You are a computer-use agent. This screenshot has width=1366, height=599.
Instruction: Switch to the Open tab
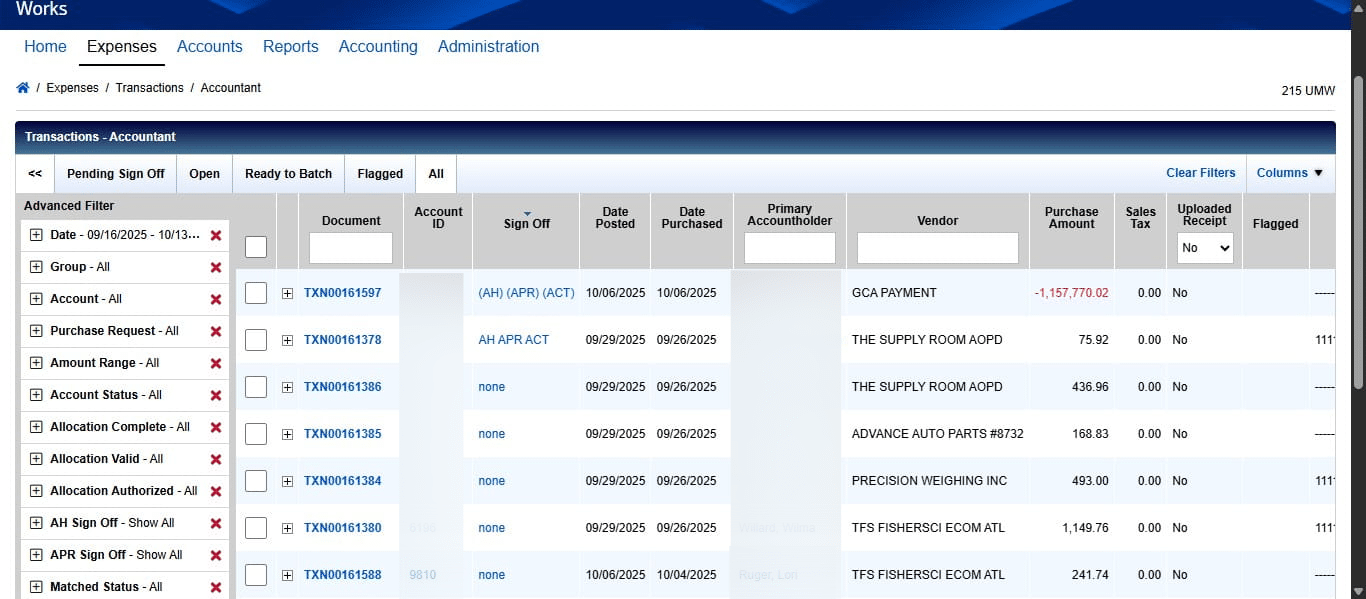click(204, 174)
